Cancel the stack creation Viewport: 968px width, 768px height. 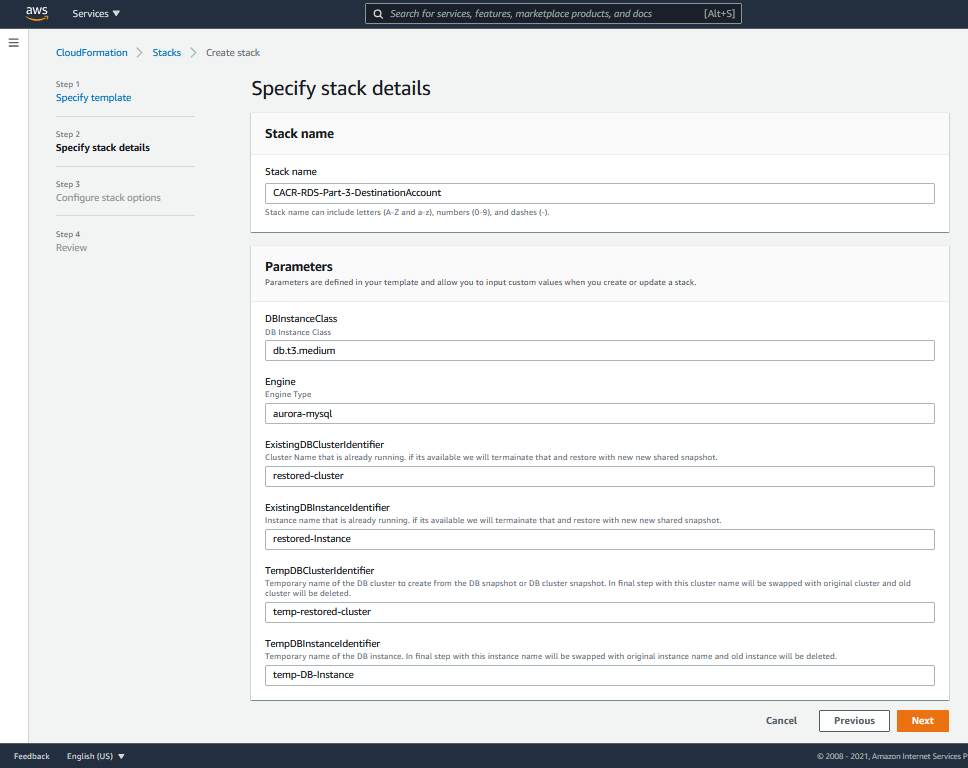click(781, 720)
